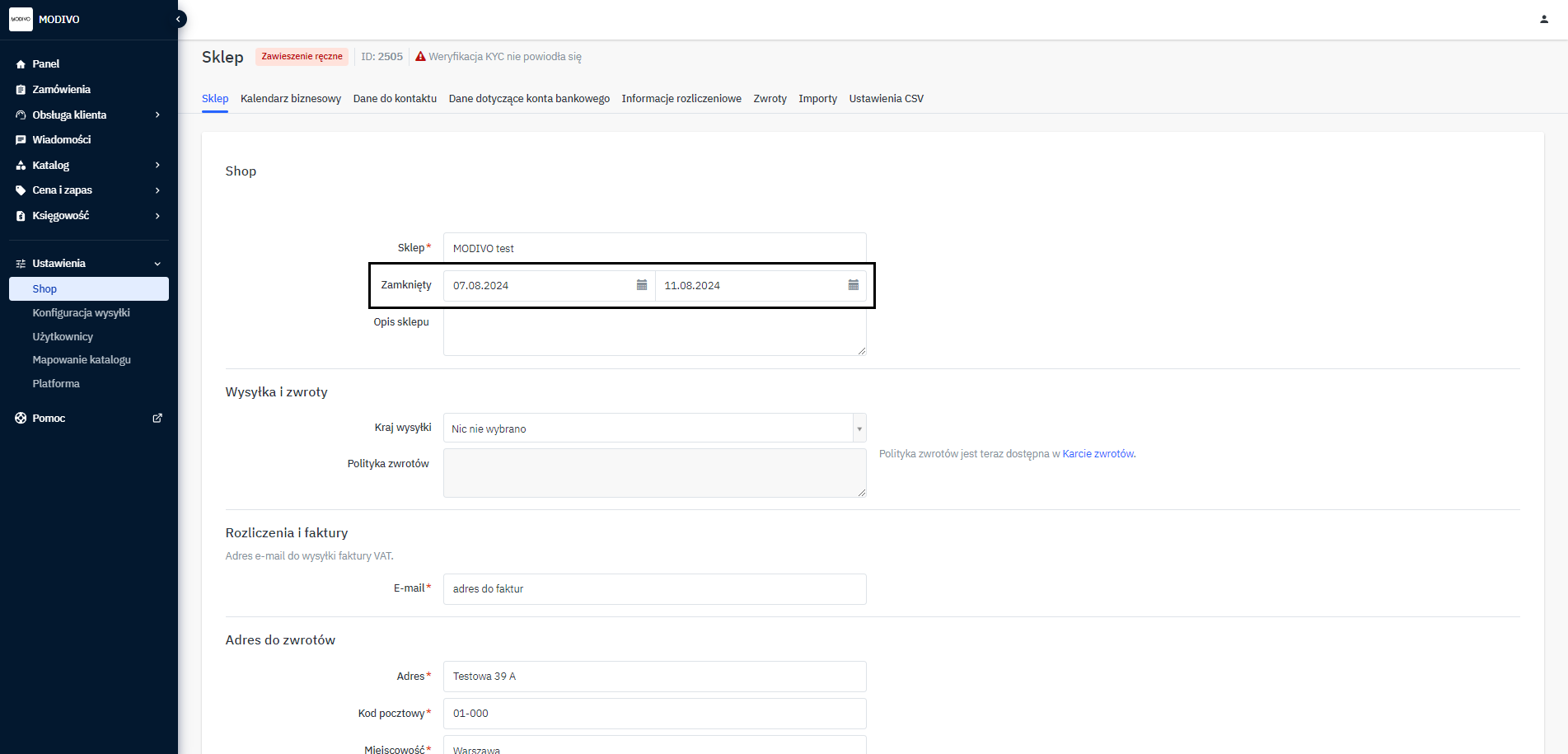Viewport: 1568px width, 754px height.
Task: Click the Opis sklepu text area
Action: 654,333
